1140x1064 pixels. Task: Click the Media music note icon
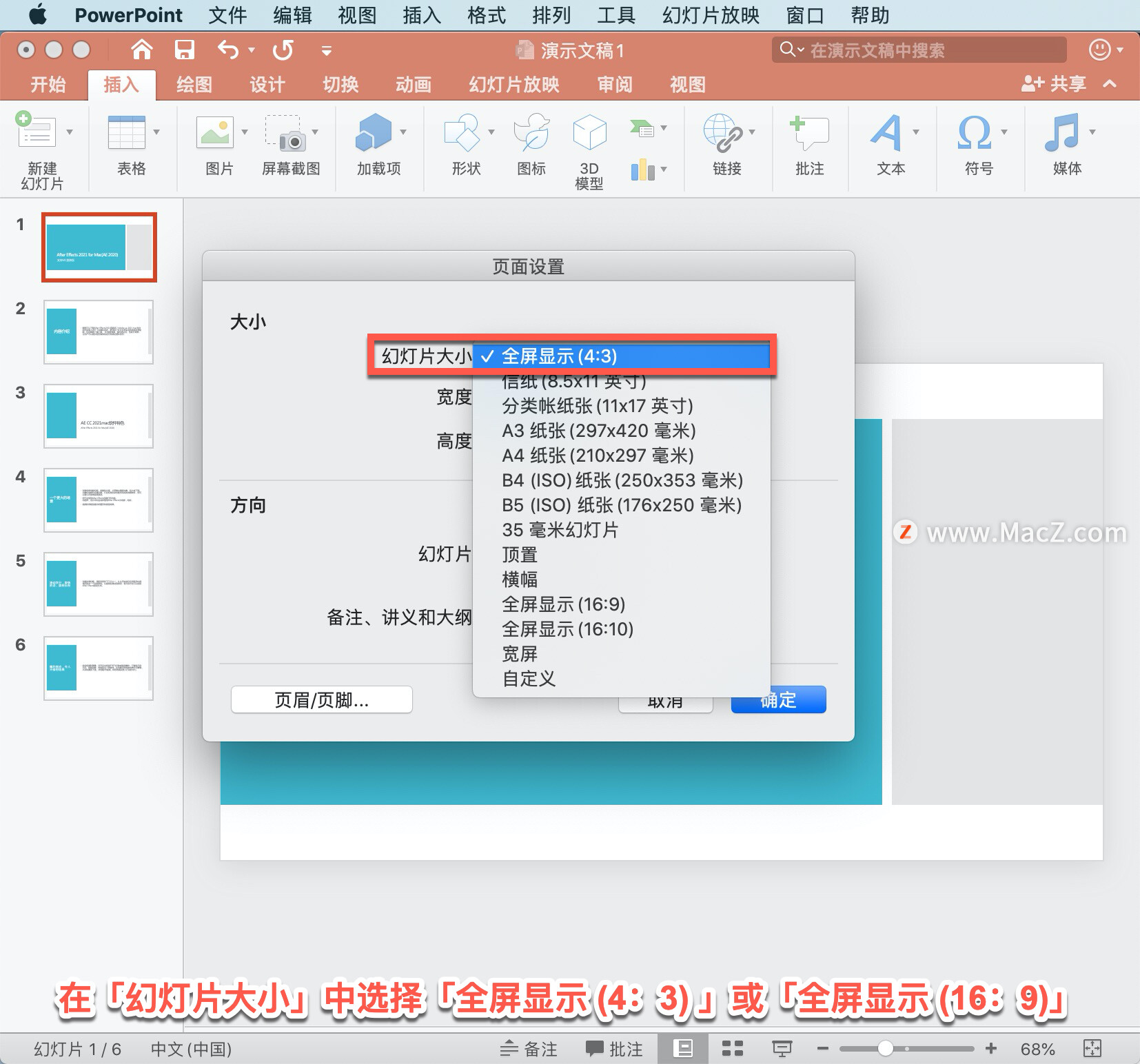(1062, 132)
